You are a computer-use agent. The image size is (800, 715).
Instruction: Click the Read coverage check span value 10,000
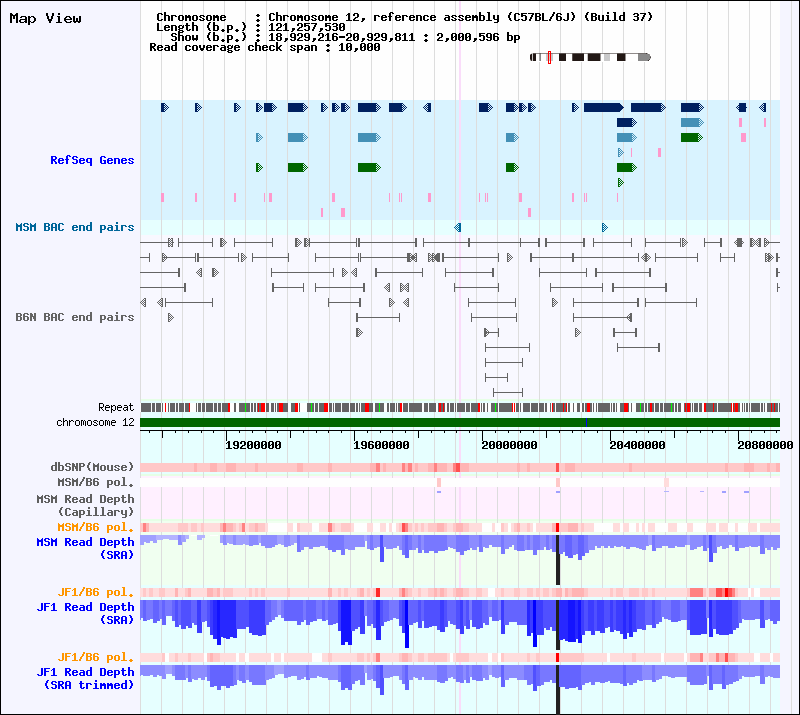(359, 47)
